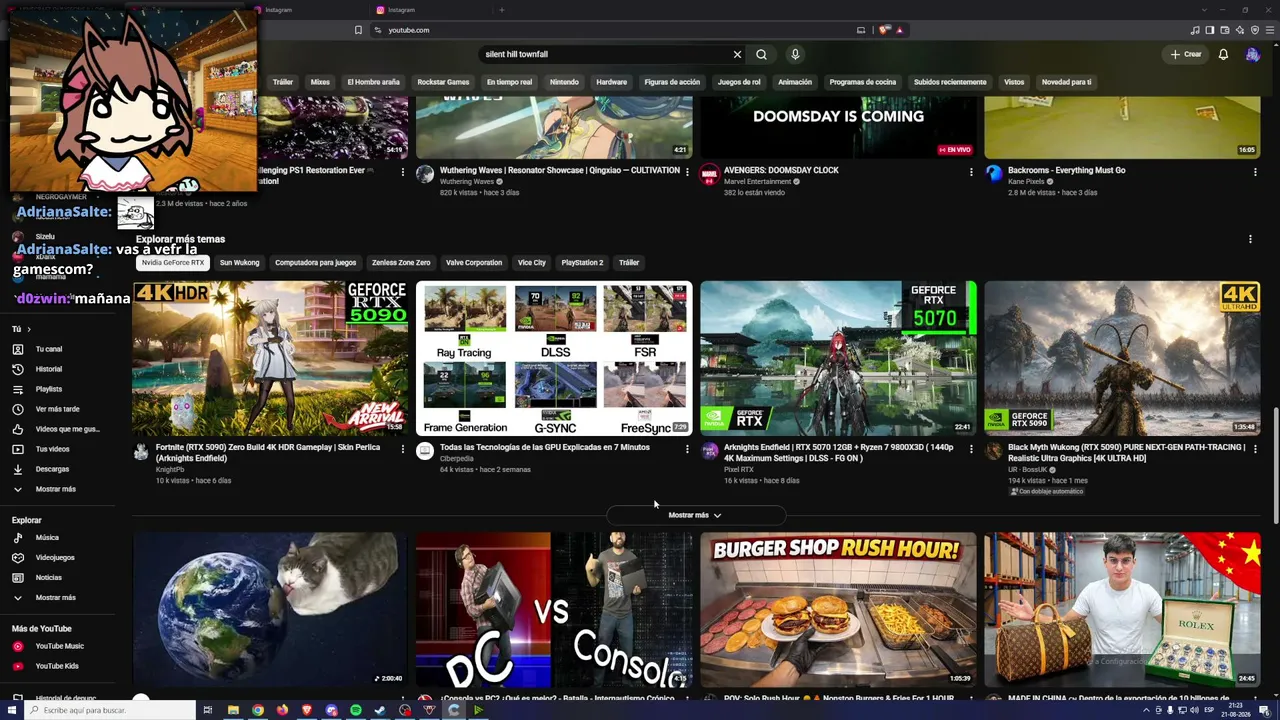
Task: Open the Explorar más temas options menu
Action: click(1250, 239)
